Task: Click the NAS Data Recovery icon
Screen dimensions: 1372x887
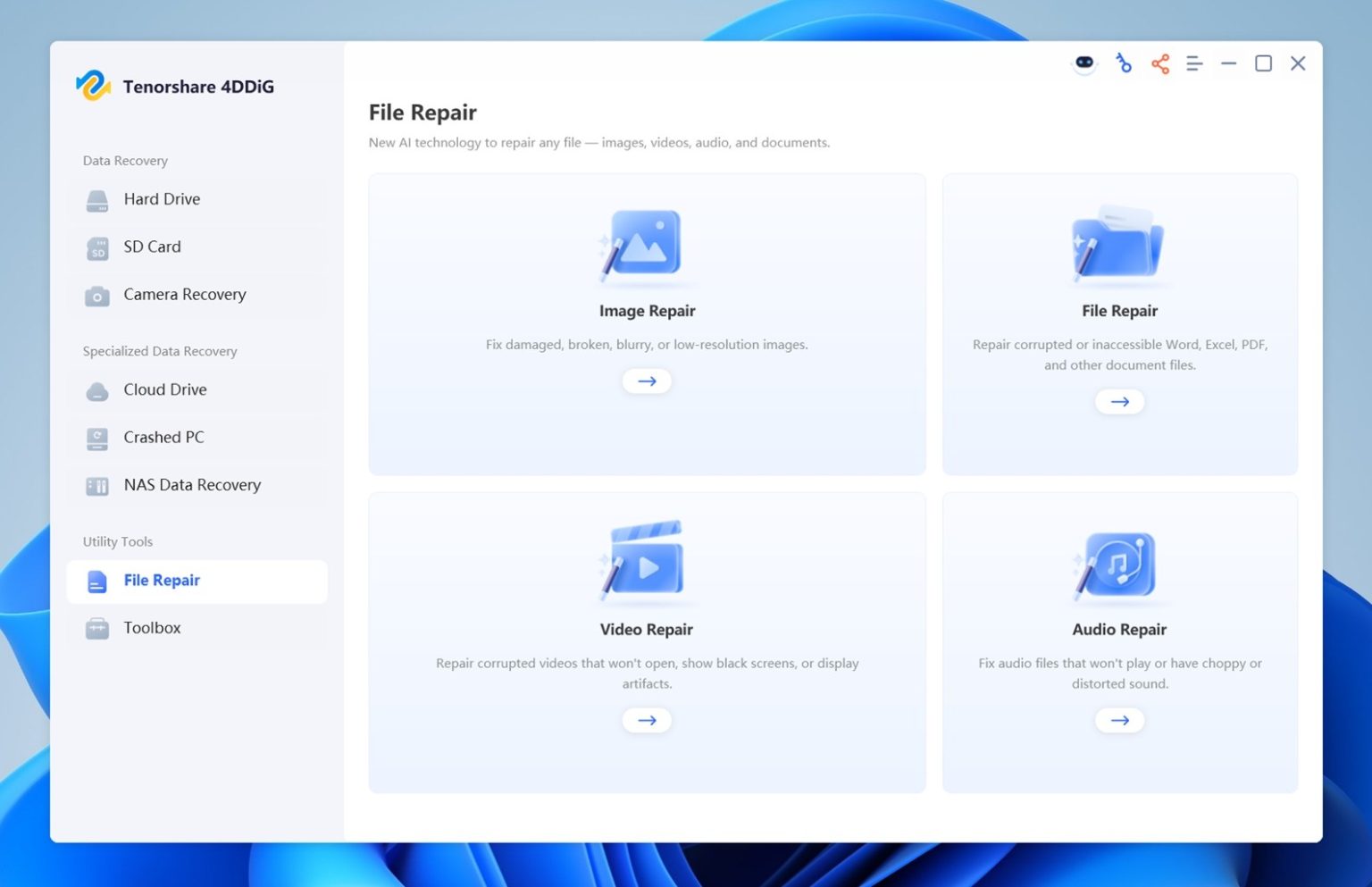Action: 97,486
